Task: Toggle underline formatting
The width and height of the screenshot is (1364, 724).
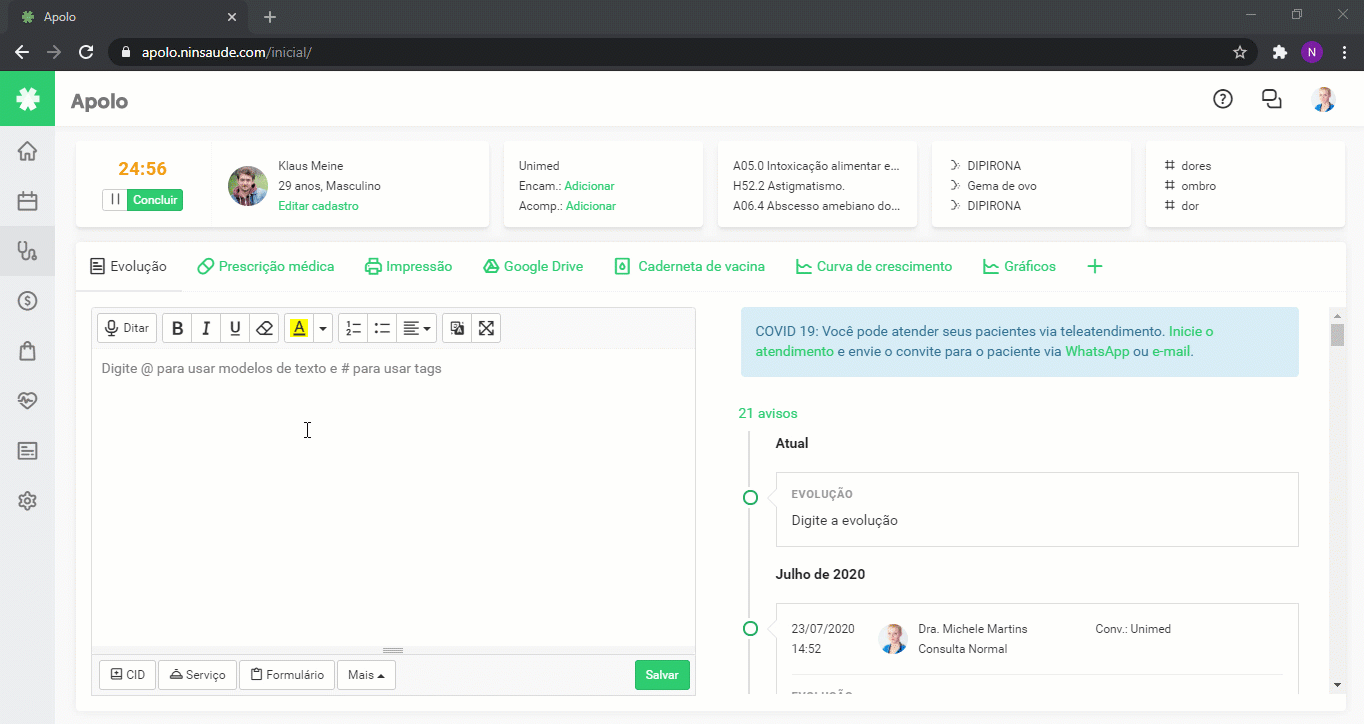Action: pyautogui.click(x=235, y=328)
